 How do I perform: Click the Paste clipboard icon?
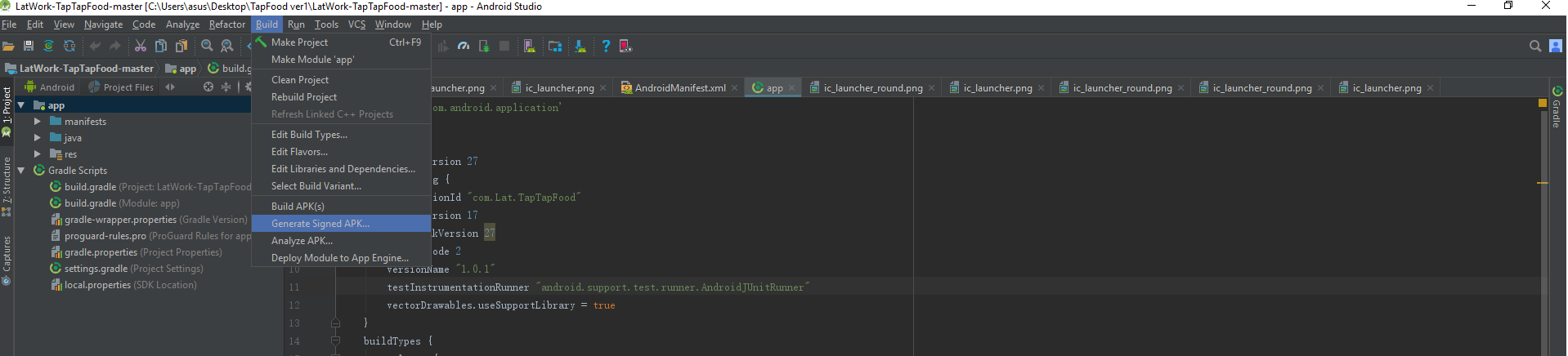(x=181, y=47)
